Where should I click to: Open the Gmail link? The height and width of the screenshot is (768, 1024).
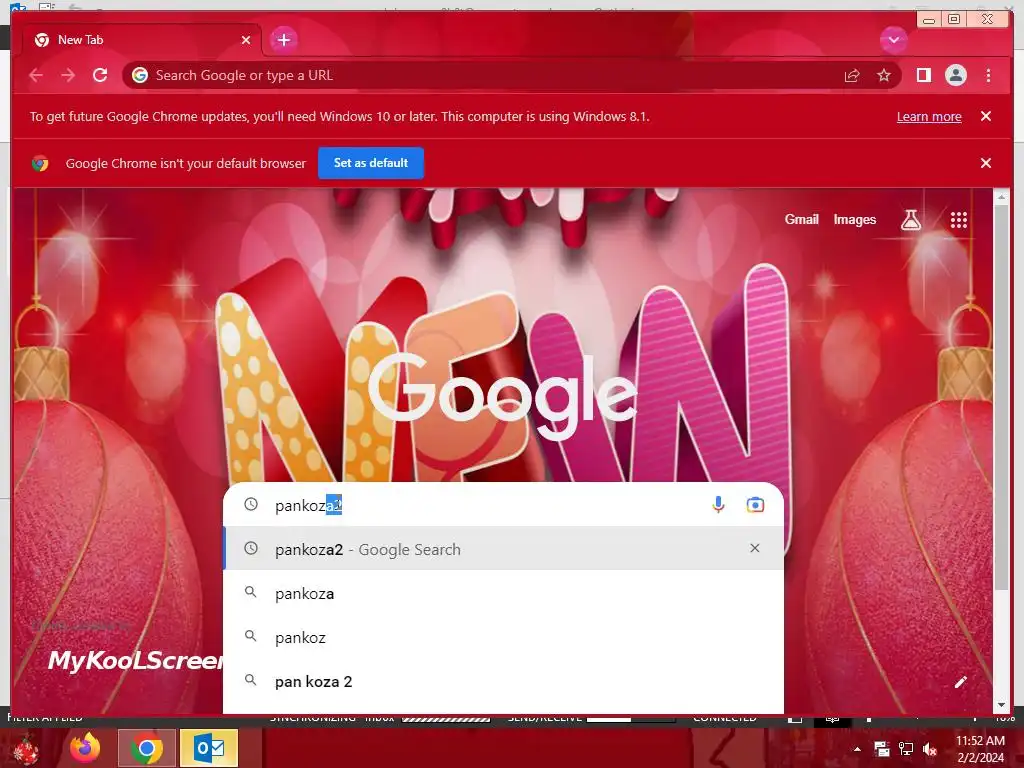point(801,220)
